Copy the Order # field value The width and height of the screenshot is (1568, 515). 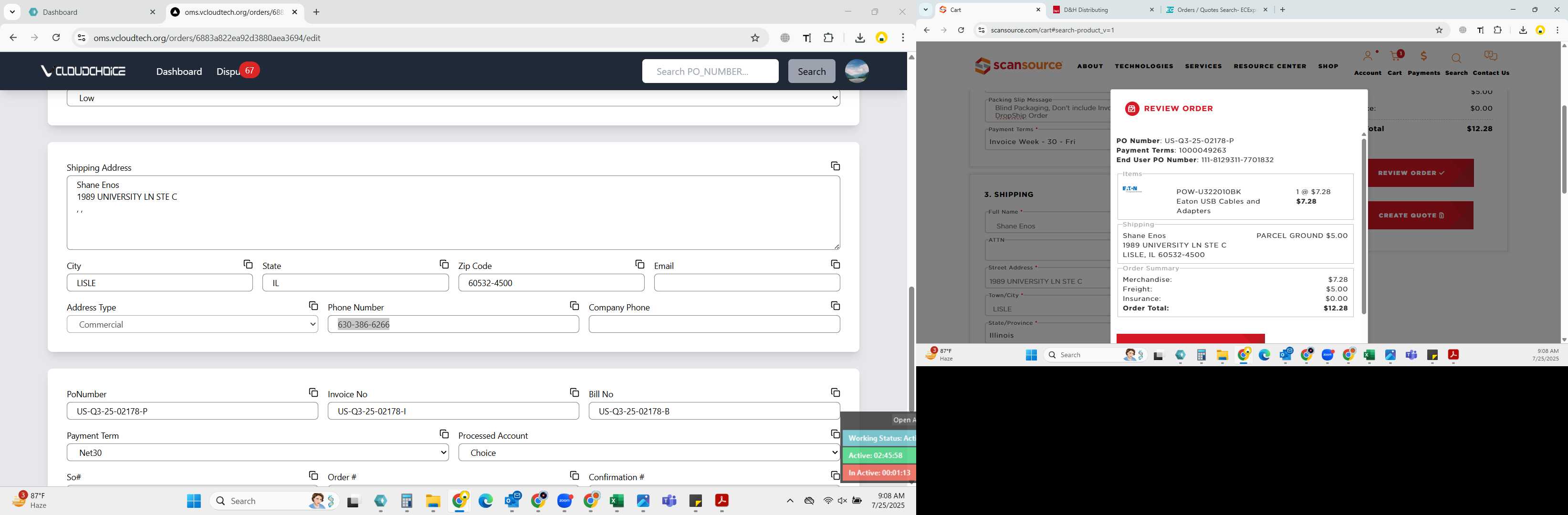(x=574, y=475)
